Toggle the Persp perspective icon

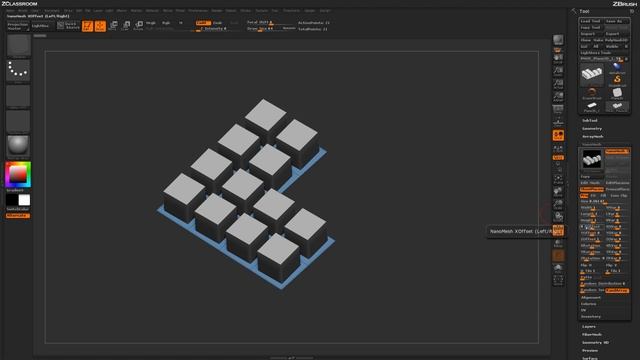point(558,109)
